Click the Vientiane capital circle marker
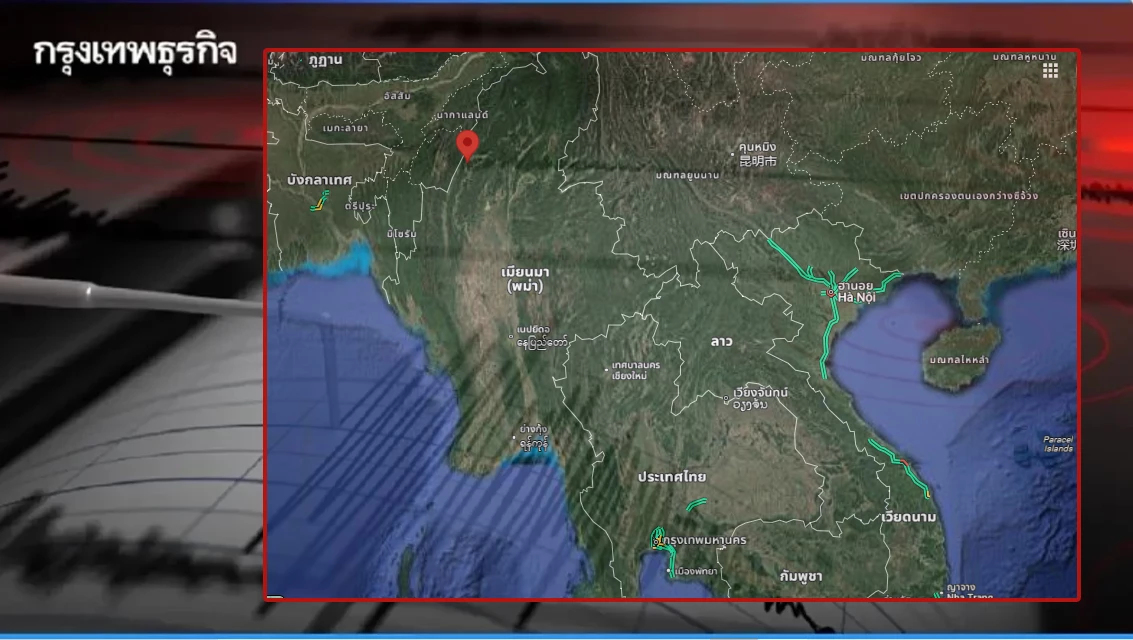The width and height of the screenshot is (1133, 640). (x=727, y=403)
